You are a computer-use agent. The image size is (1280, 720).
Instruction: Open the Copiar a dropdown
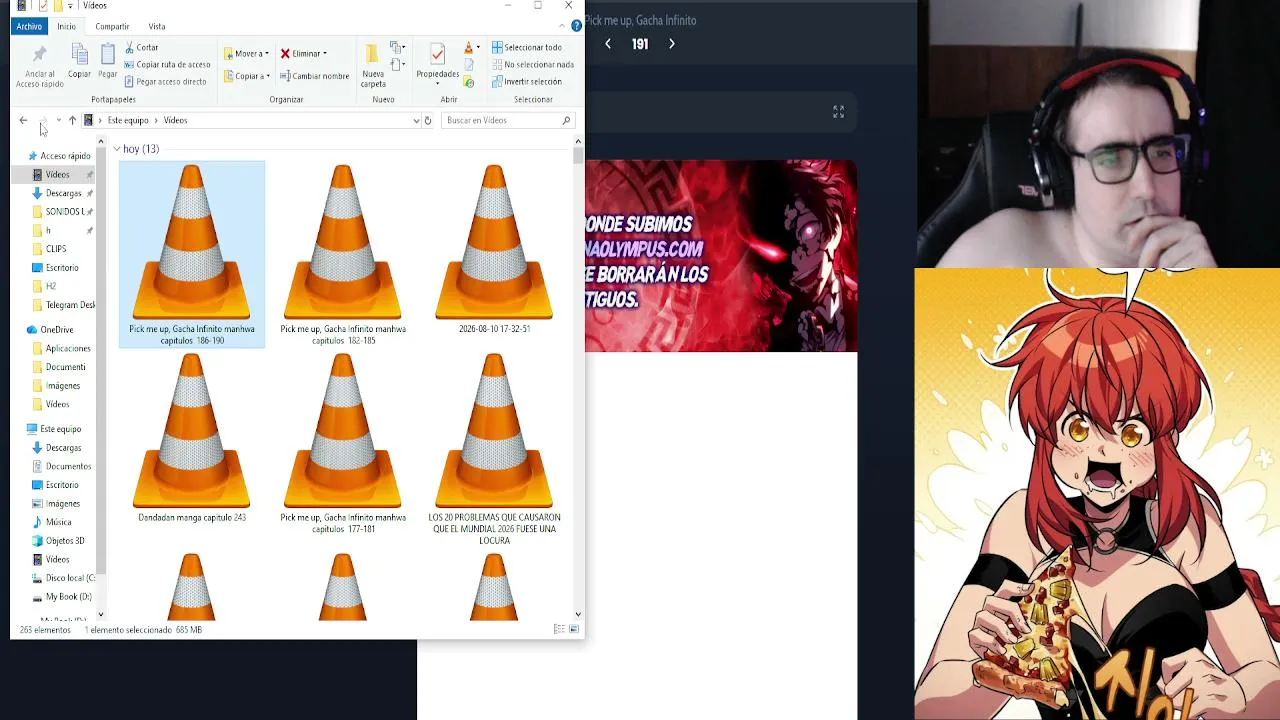pyautogui.click(x=246, y=76)
